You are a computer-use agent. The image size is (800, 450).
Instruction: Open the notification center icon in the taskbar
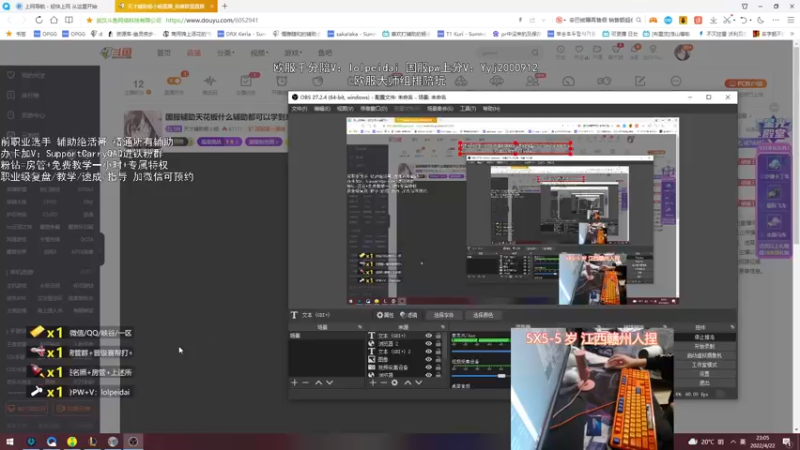click(x=787, y=441)
